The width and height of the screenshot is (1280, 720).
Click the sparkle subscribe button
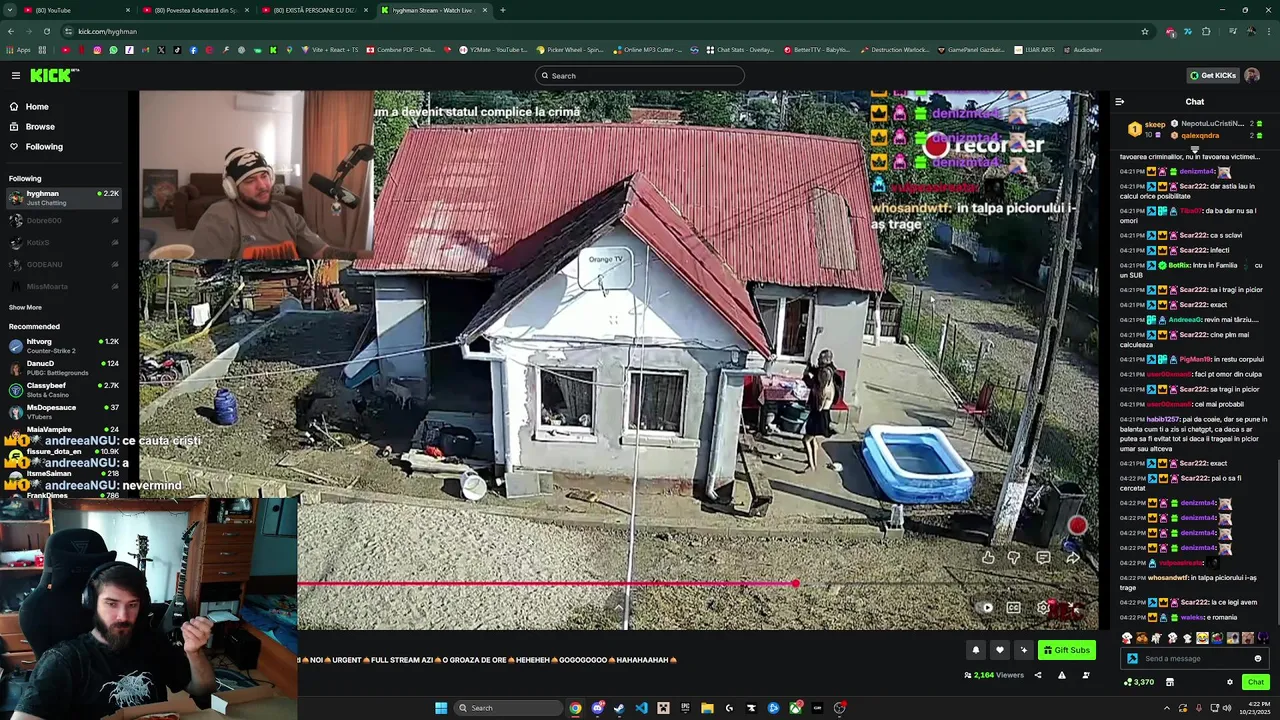coord(1023,650)
